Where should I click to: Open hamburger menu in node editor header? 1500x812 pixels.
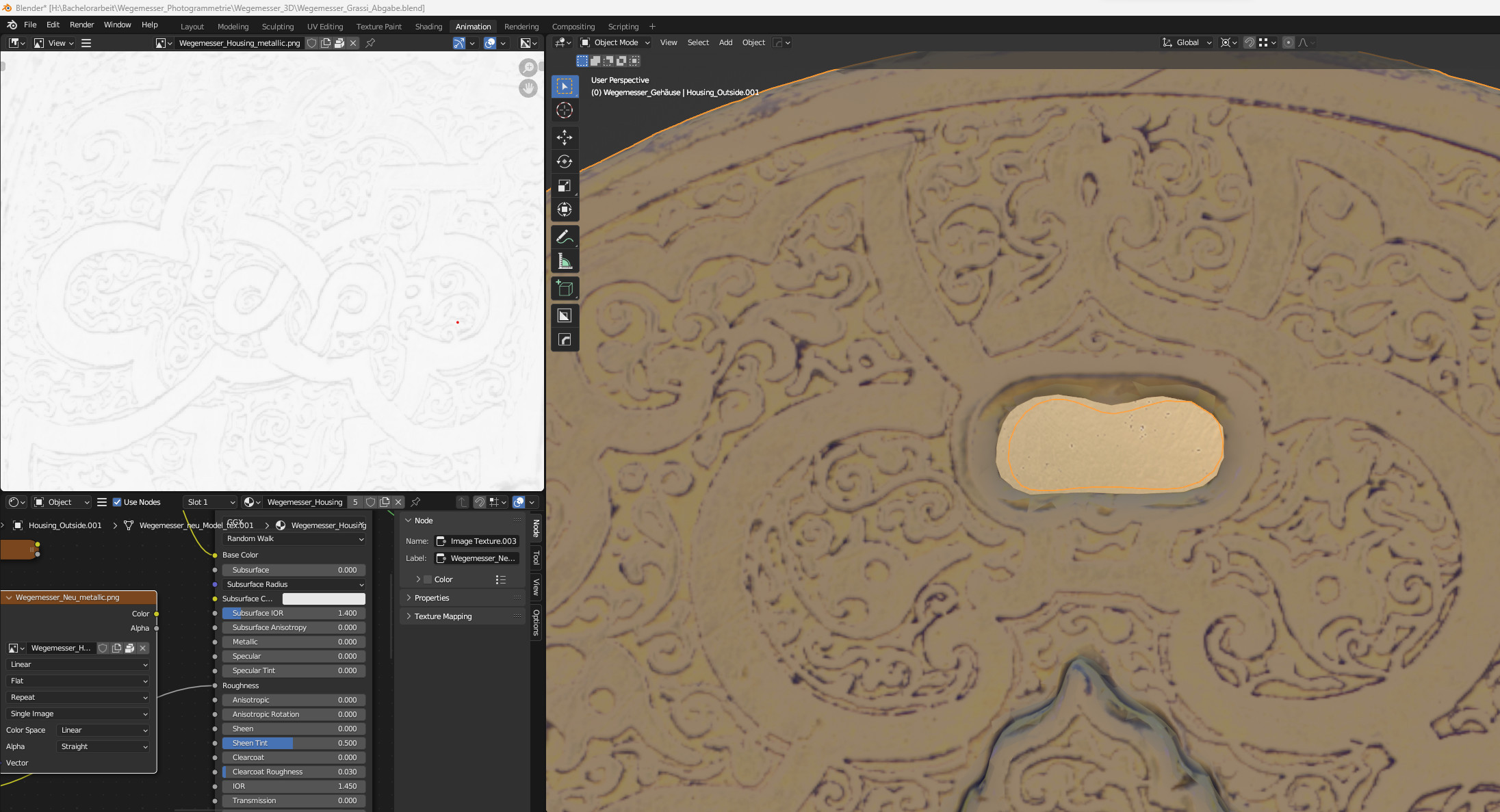click(102, 502)
